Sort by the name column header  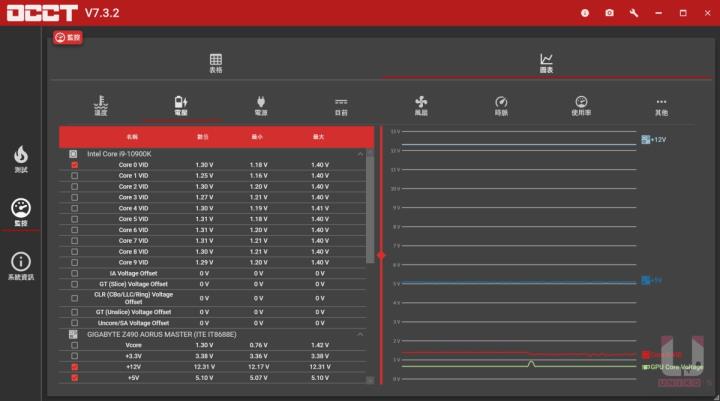[132, 137]
